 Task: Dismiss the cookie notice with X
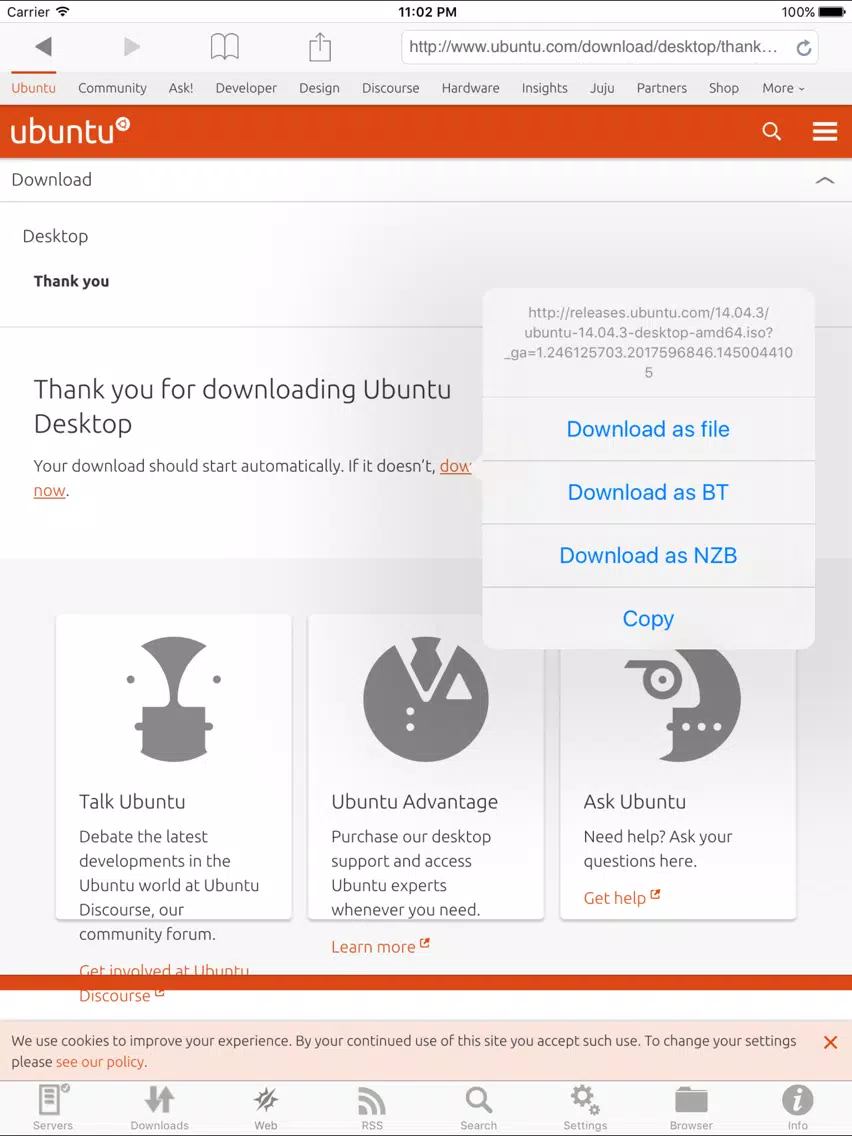(x=830, y=1042)
